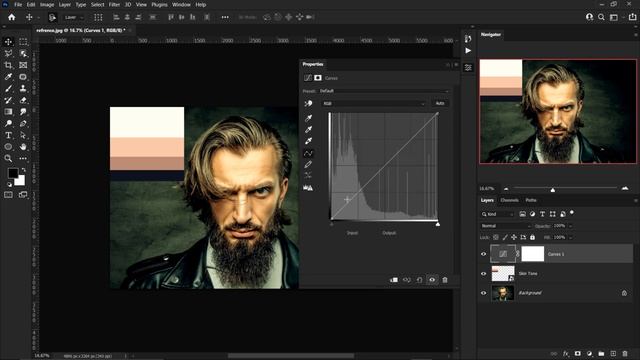
Task: Toggle adjustment visibility eye in Properties panel
Action: point(432,280)
